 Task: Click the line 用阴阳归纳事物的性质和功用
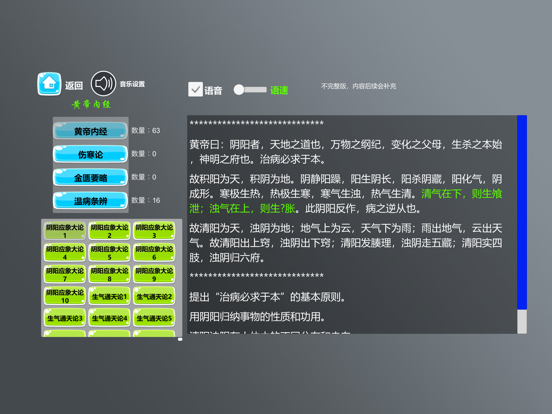click(x=257, y=317)
